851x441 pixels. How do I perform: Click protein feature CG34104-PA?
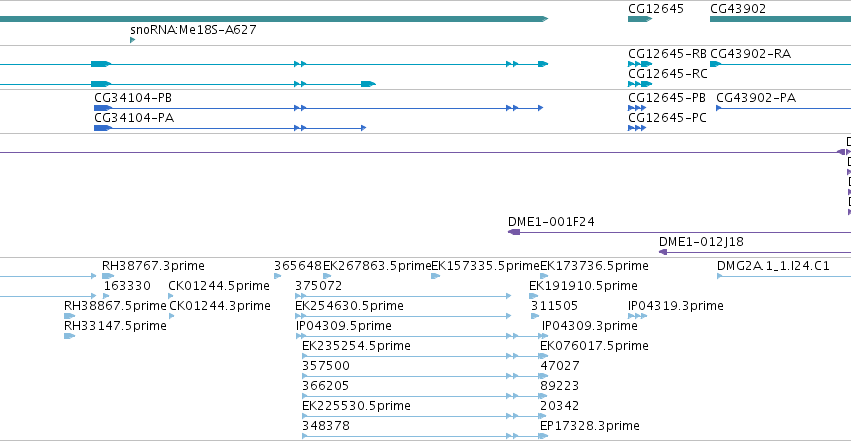(x=134, y=118)
